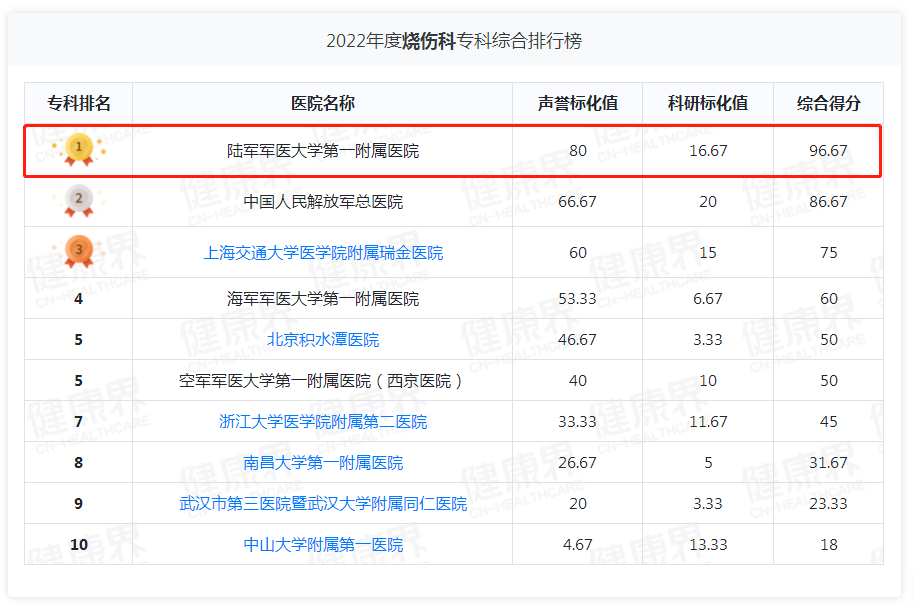Viewport: 913px width, 605px height.
Task: Click the 声誉标化值 column header
Action: click(x=578, y=104)
